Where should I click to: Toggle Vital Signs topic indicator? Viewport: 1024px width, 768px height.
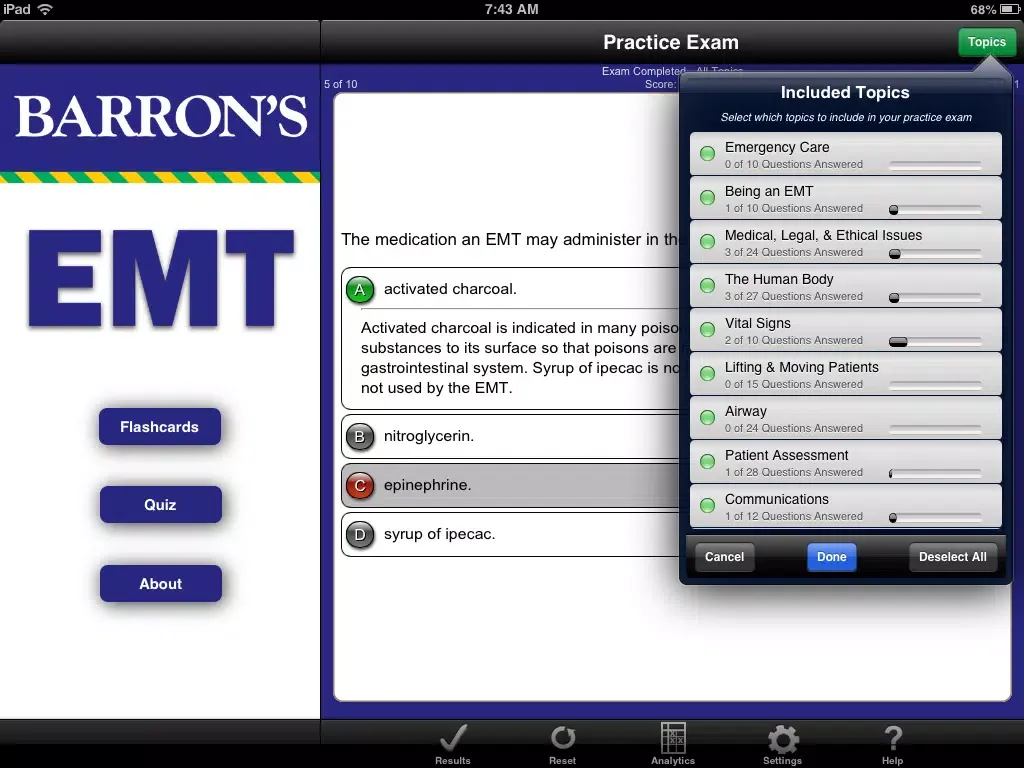click(x=707, y=329)
